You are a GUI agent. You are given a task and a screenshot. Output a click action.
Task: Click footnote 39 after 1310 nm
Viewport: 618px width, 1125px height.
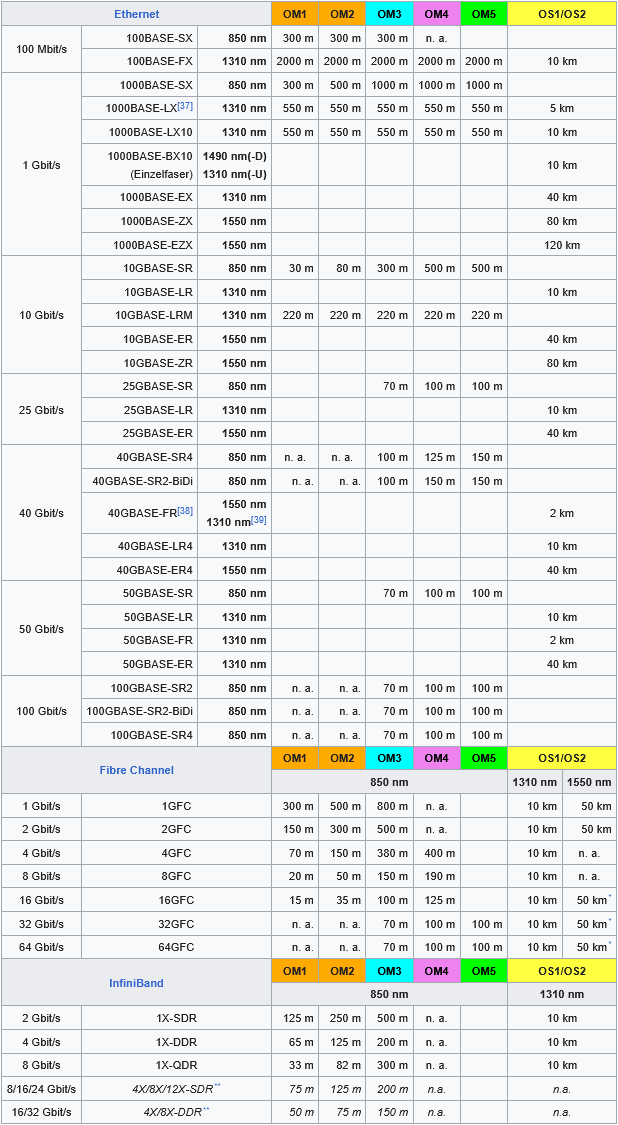tap(259, 520)
